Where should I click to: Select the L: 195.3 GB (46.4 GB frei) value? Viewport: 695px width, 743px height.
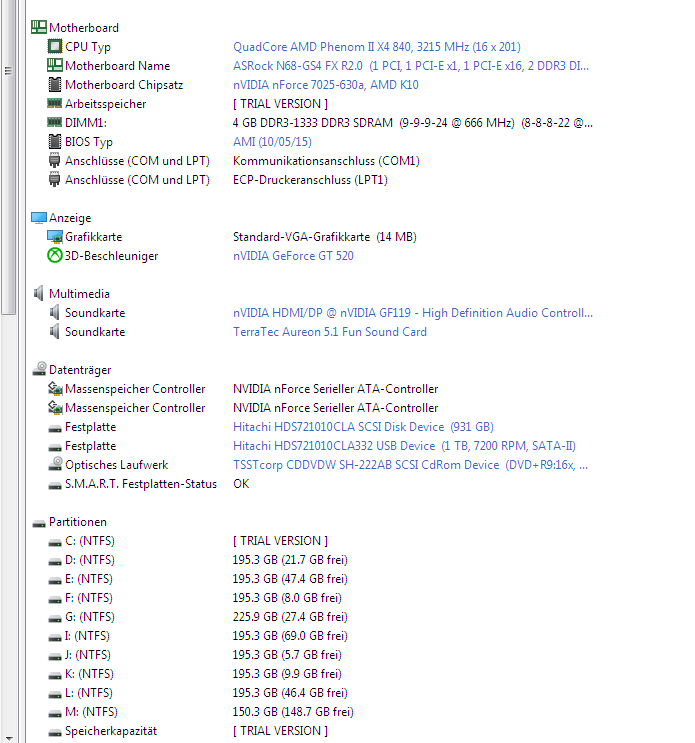click(x=289, y=693)
